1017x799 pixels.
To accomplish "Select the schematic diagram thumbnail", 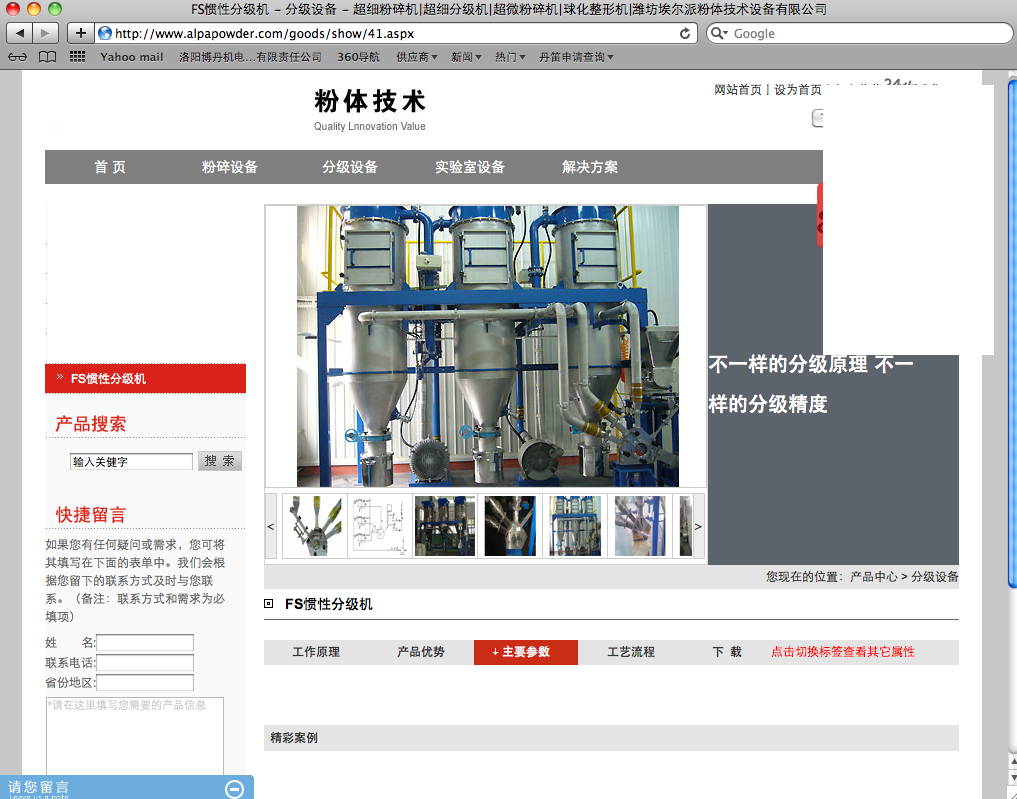I will point(379,526).
